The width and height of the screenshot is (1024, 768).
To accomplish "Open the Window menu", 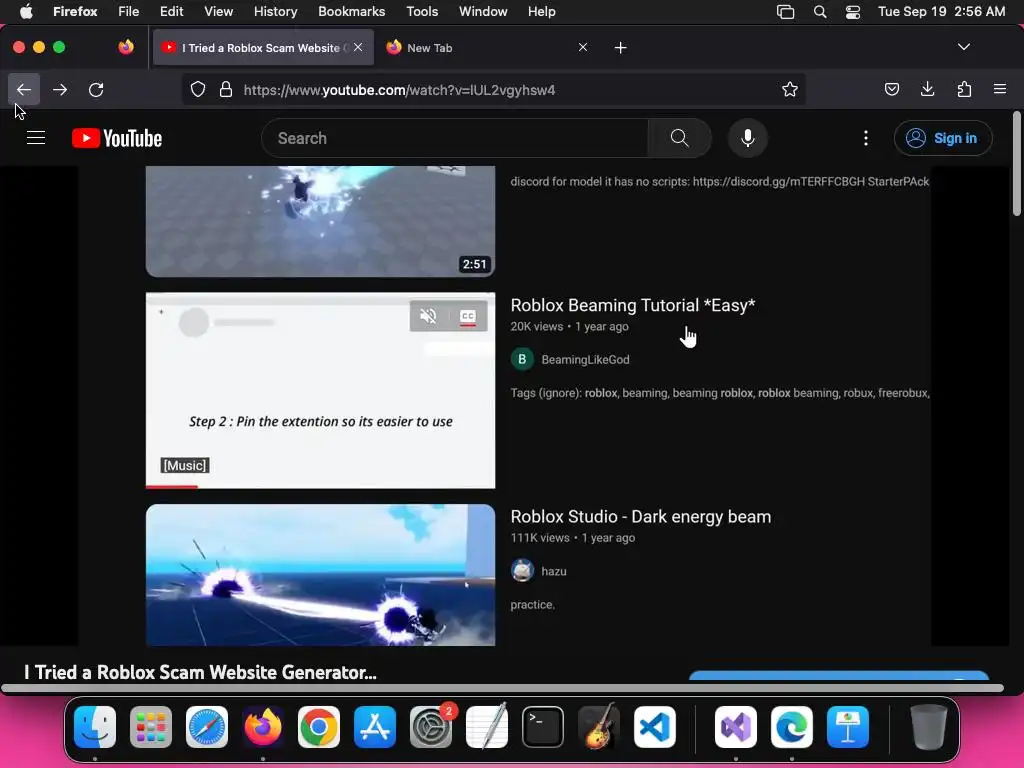I will coord(483,11).
